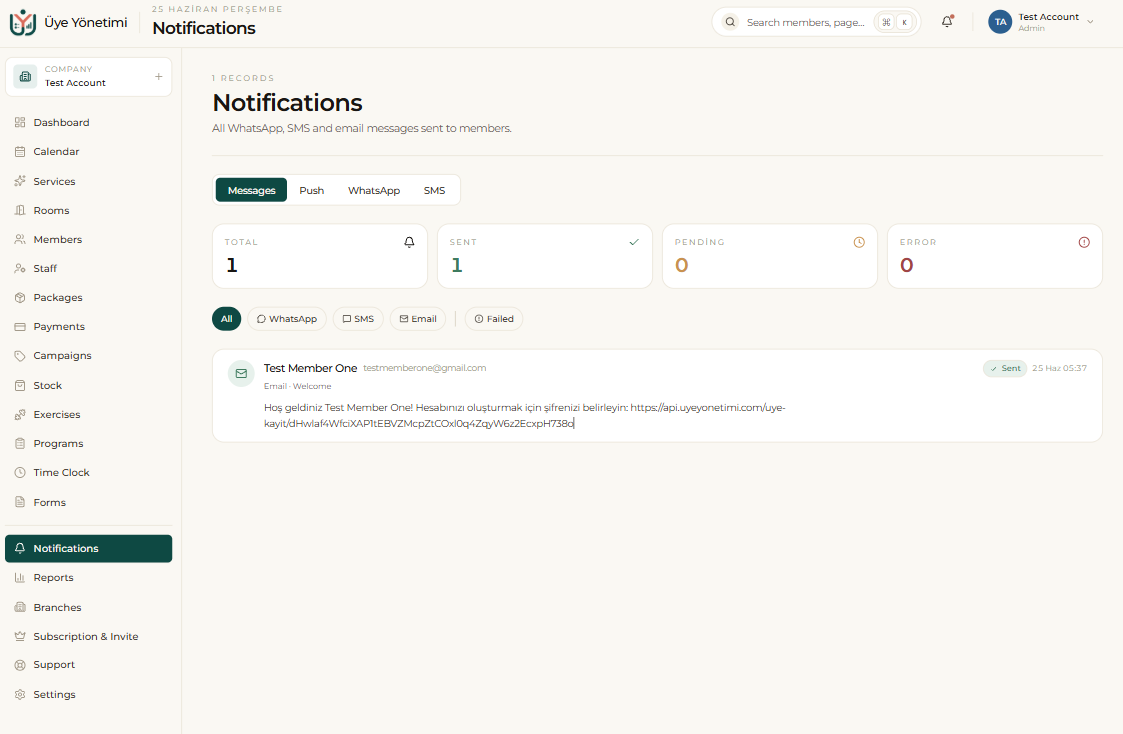Filter messages by WhatsApp chip
Screen dimensions: 1123x734
click(286, 319)
